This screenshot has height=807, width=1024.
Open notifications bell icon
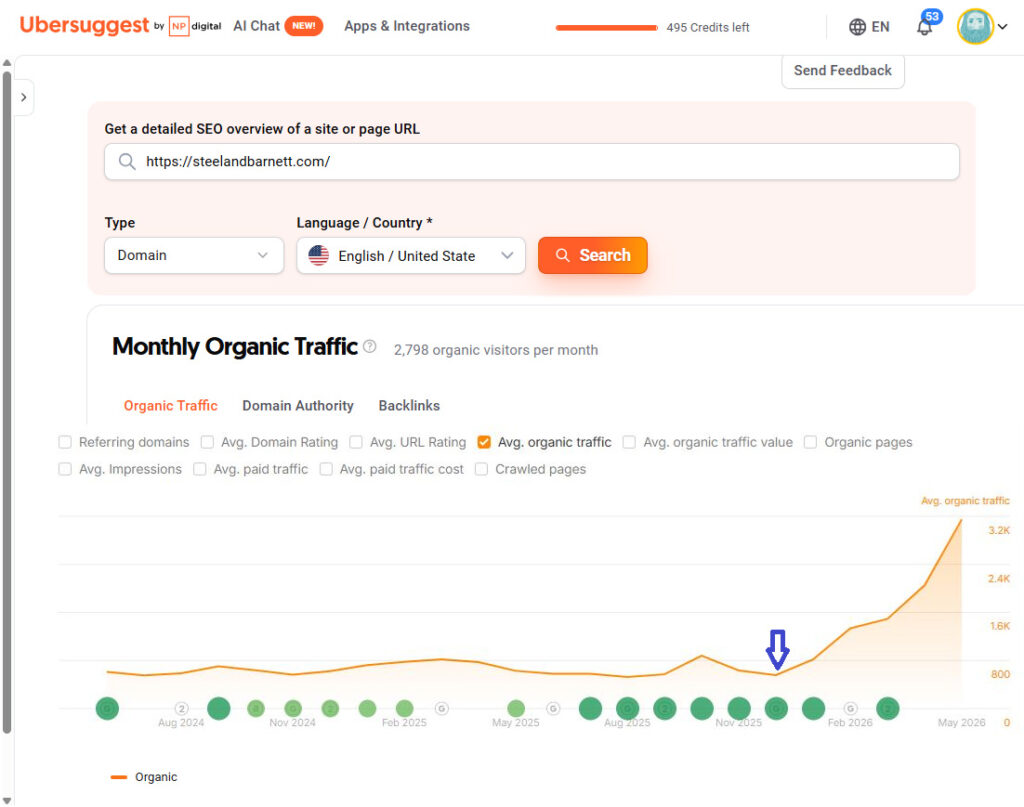[924, 28]
